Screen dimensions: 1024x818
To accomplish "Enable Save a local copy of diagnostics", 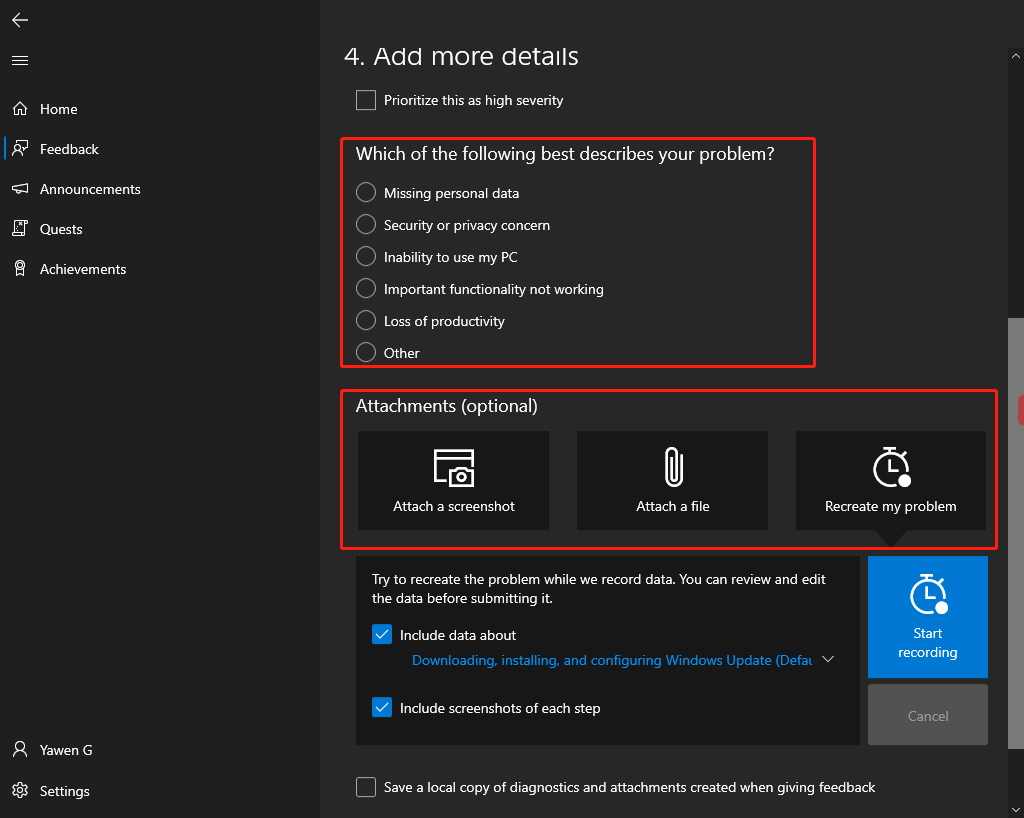I will [x=366, y=787].
